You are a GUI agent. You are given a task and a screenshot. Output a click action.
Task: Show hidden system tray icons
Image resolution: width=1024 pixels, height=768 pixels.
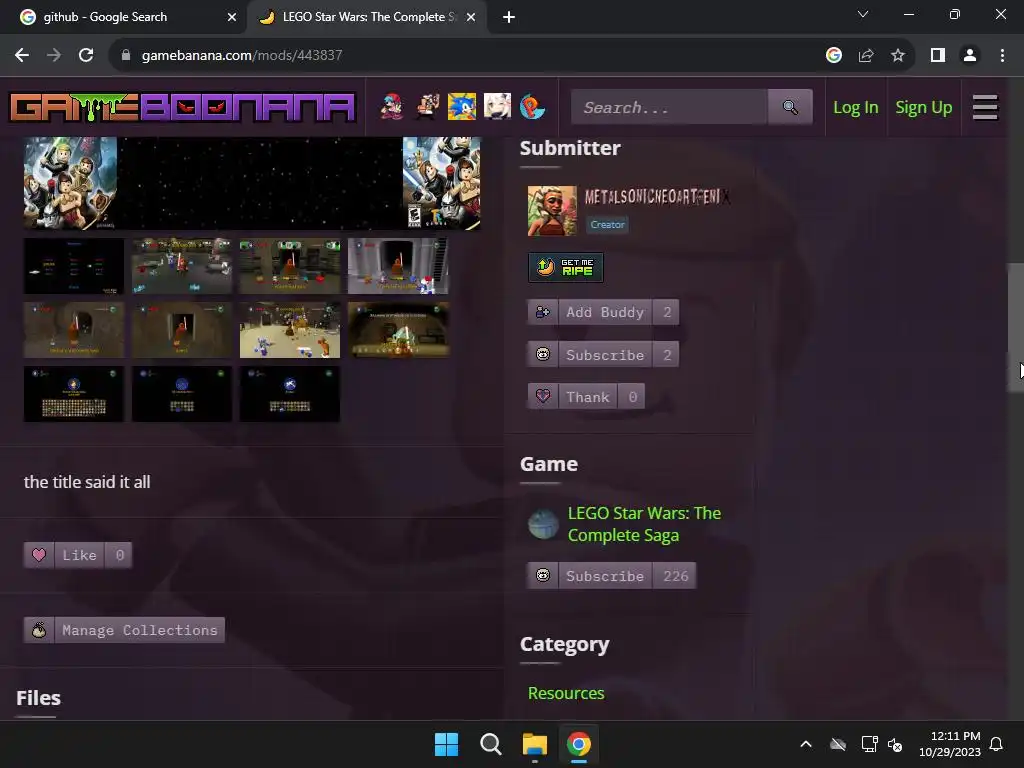(x=806, y=744)
